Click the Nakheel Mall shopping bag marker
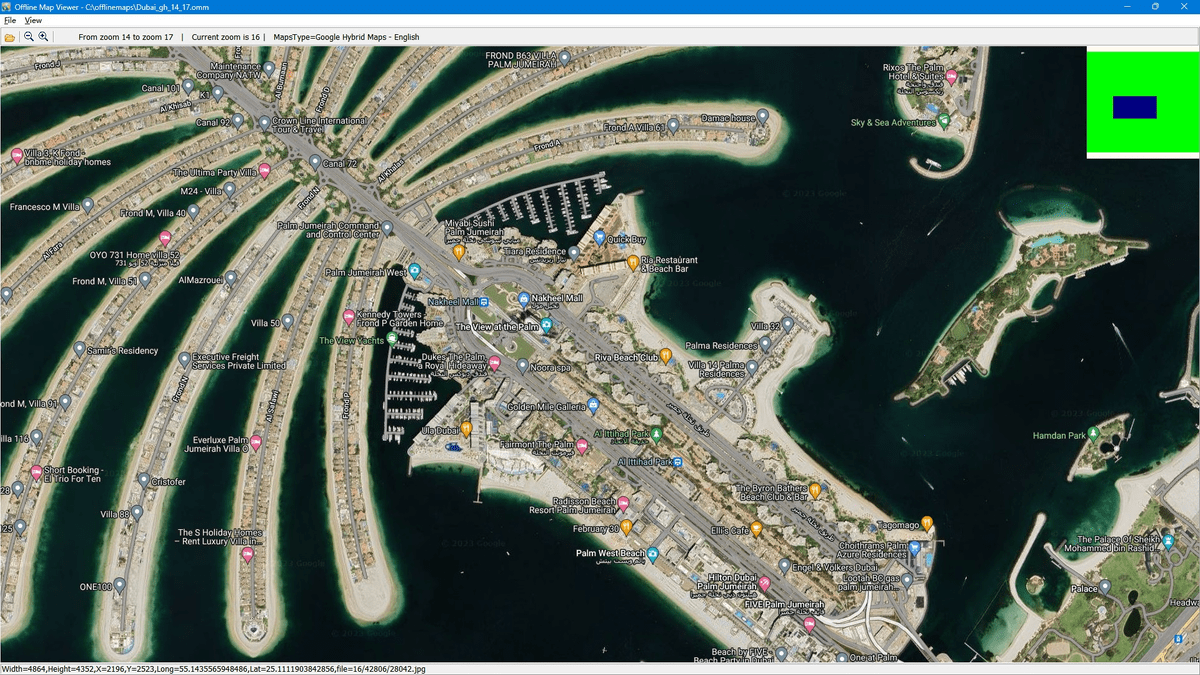Screen dimensions: 1200x675 (x=523, y=298)
